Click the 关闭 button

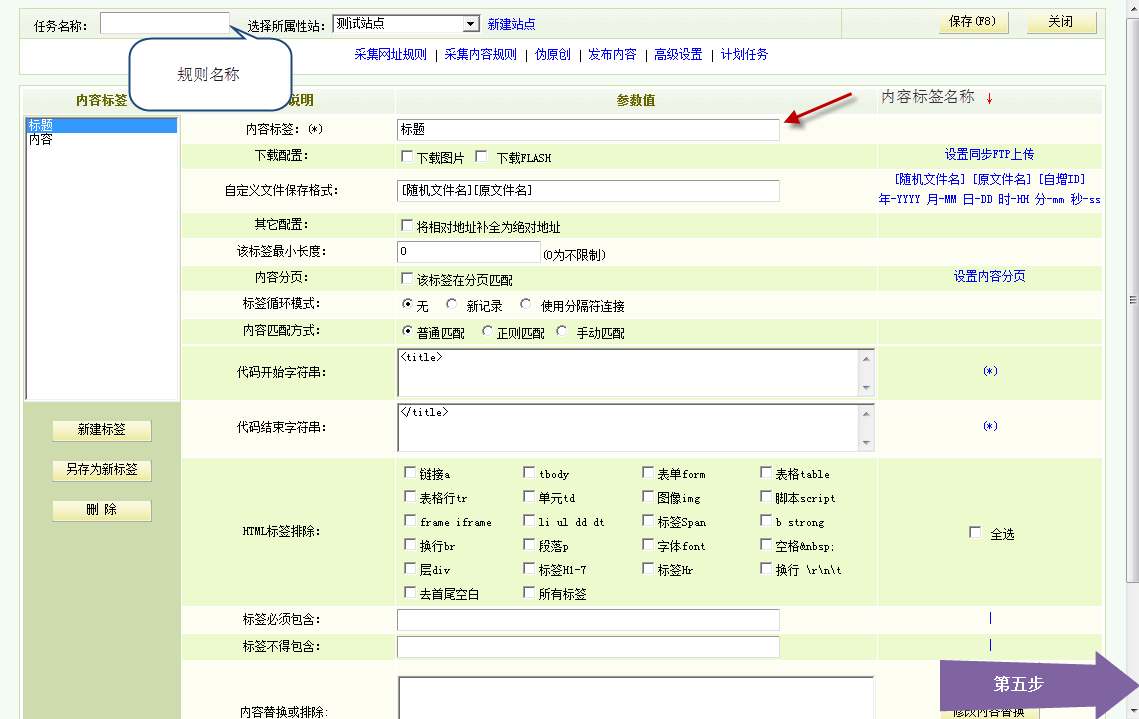pos(1061,23)
